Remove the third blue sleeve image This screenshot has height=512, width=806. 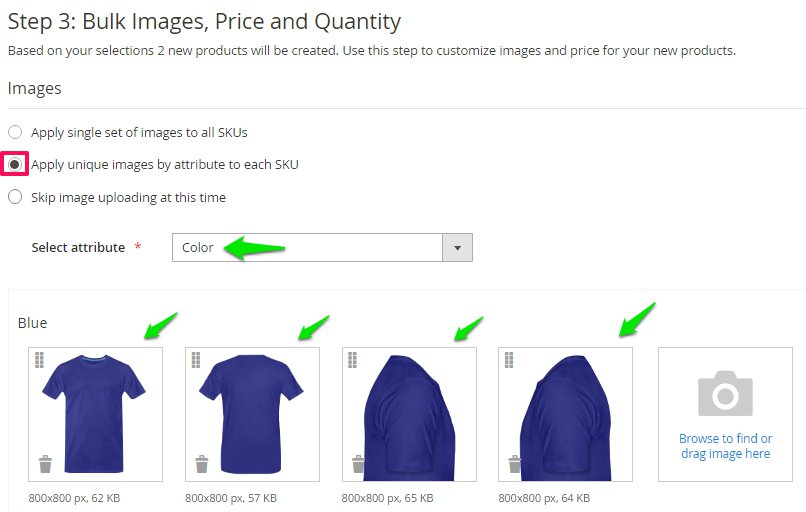pos(358,464)
